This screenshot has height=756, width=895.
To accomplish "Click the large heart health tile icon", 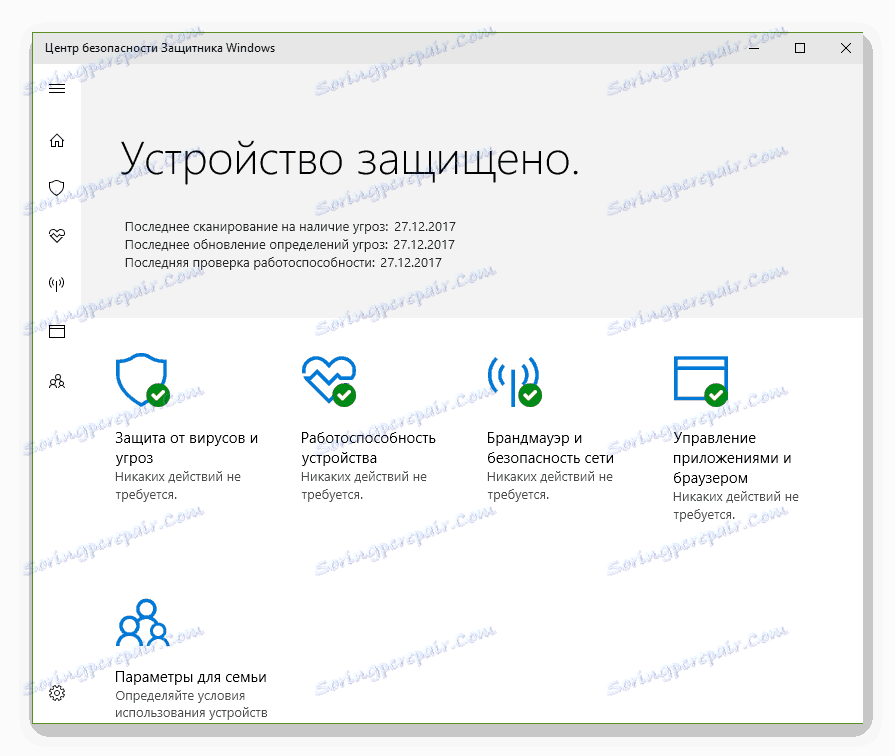I will coord(329,381).
